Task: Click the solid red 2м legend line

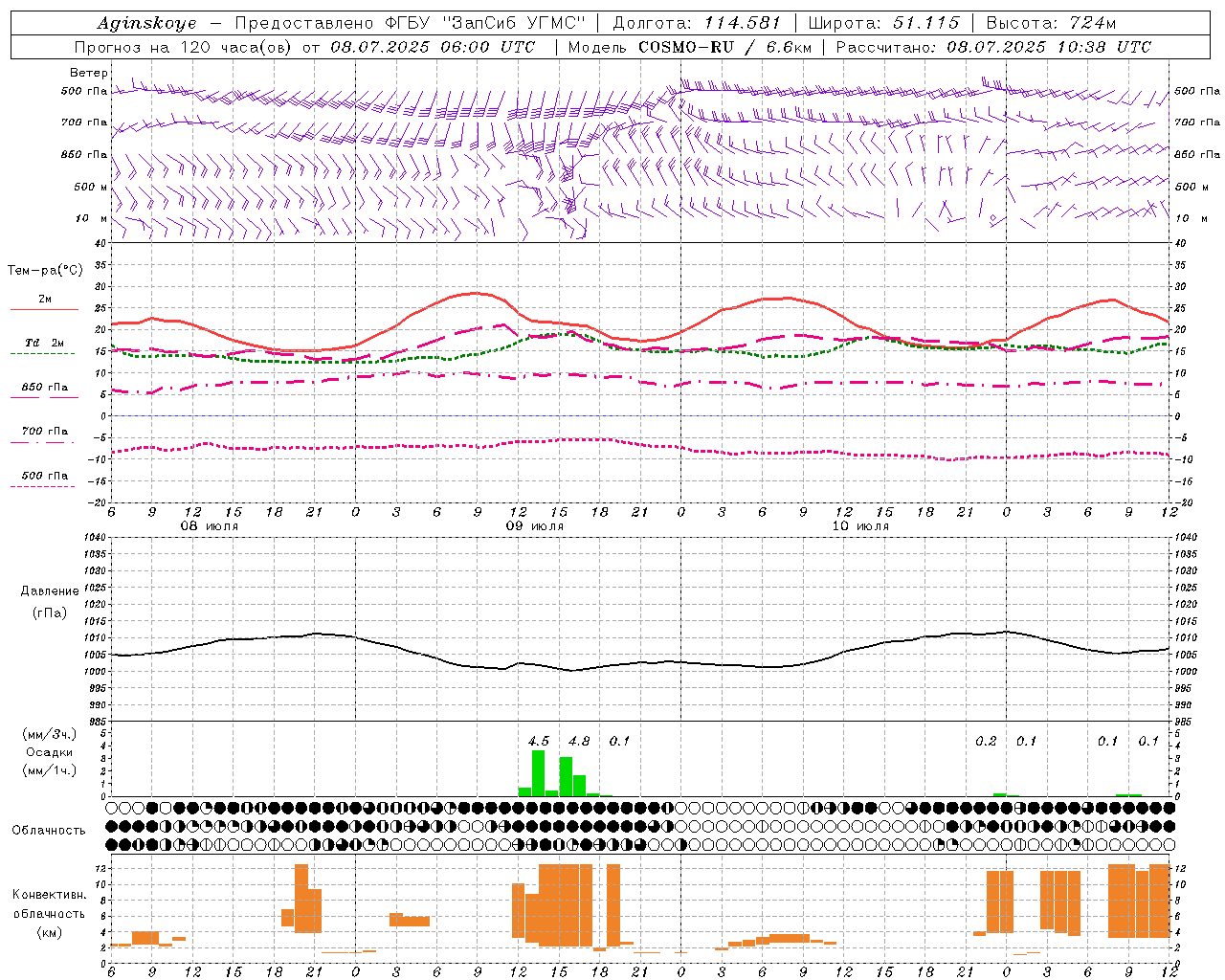Action: 44,310
